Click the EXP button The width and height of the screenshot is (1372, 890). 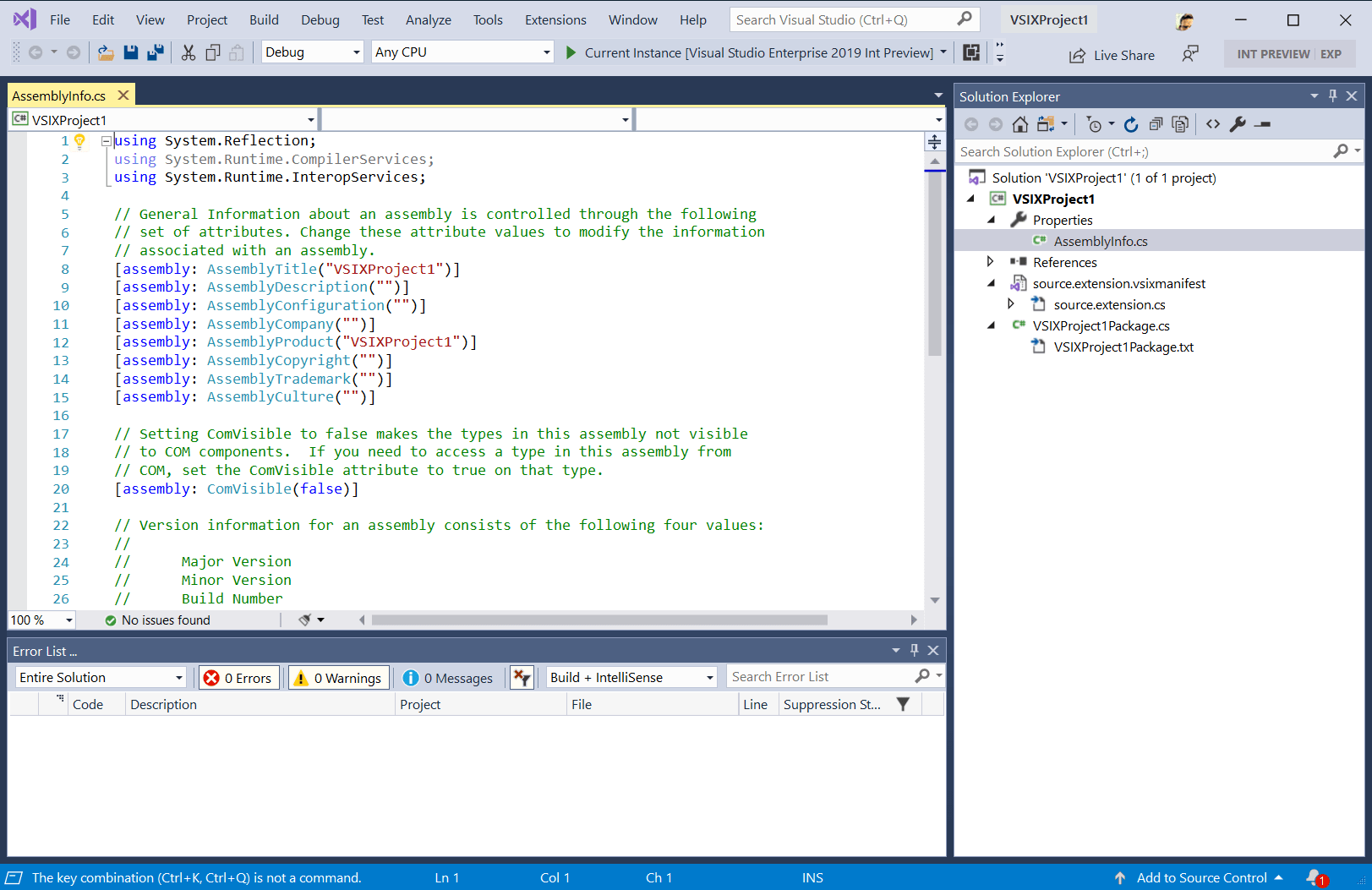click(x=1331, y=54)
